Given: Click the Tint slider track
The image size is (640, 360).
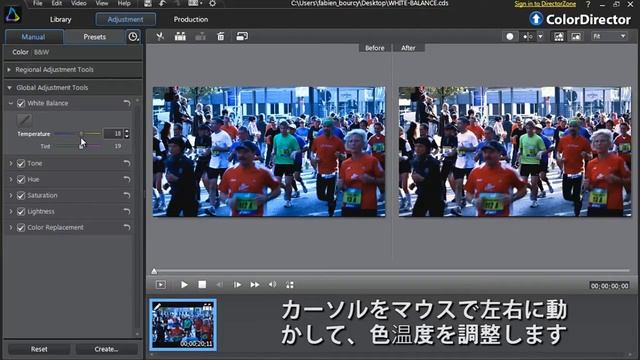Looking at the screenshot, I should pos(78,146).
